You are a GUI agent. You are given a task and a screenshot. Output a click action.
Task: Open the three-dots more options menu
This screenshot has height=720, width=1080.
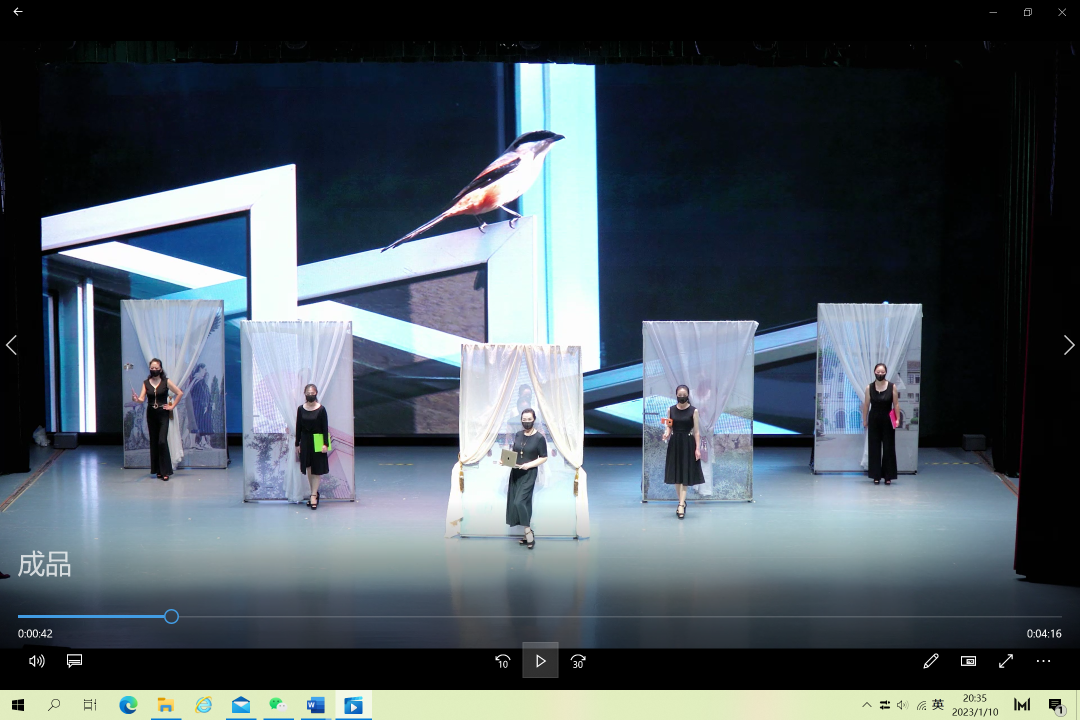click(1043, 661)
